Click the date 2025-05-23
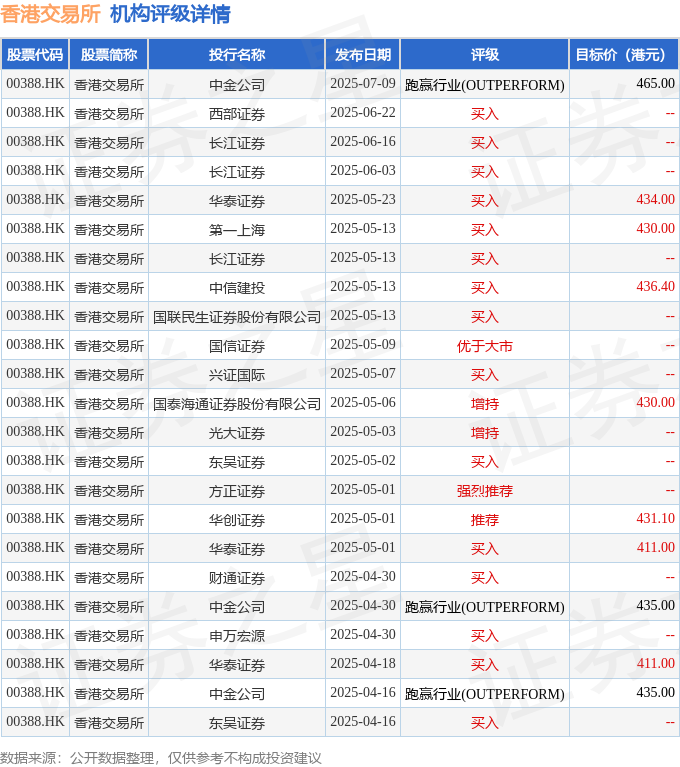 point(363,200)
